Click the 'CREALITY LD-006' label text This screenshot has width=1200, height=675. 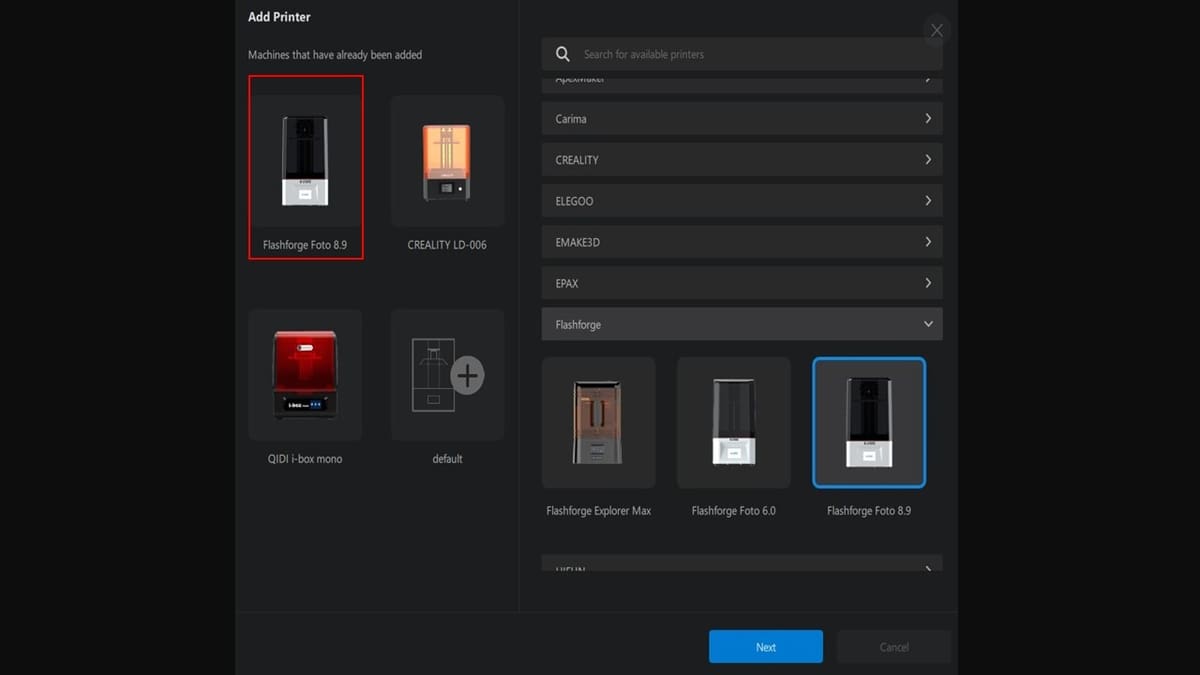[x=447, y=245]
